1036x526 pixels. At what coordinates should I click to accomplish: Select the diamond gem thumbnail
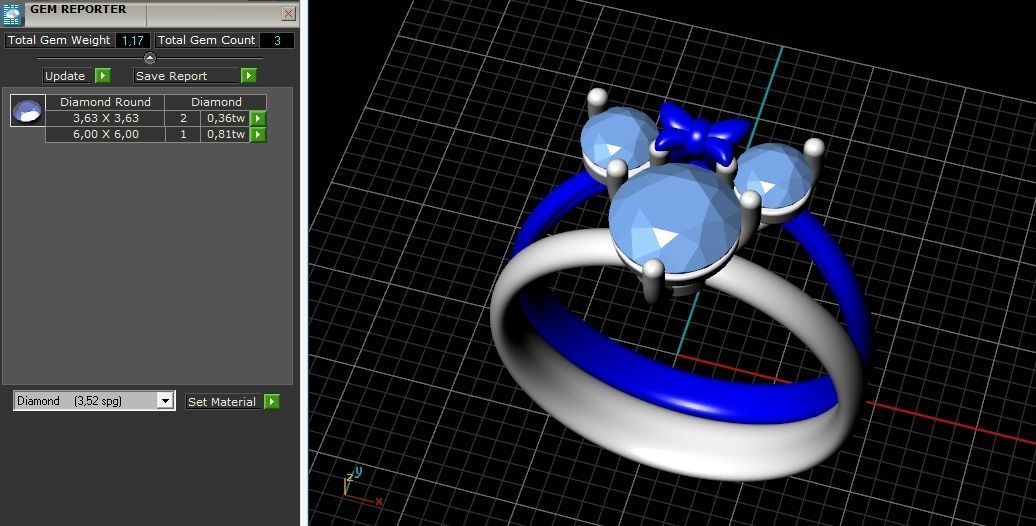[28, 110]
